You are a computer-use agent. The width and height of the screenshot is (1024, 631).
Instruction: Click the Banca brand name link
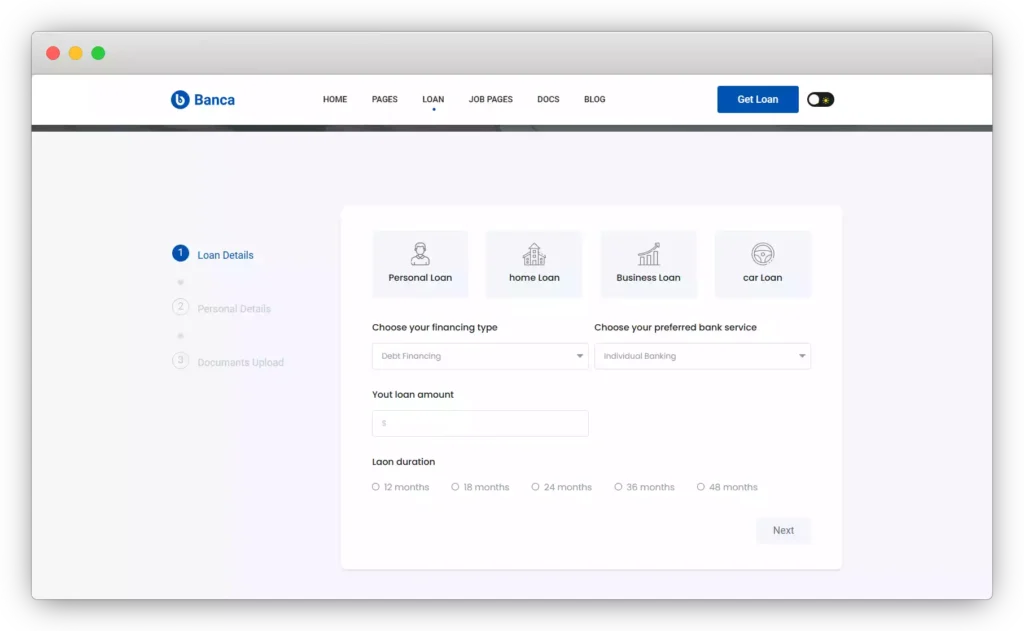point(214,99)
